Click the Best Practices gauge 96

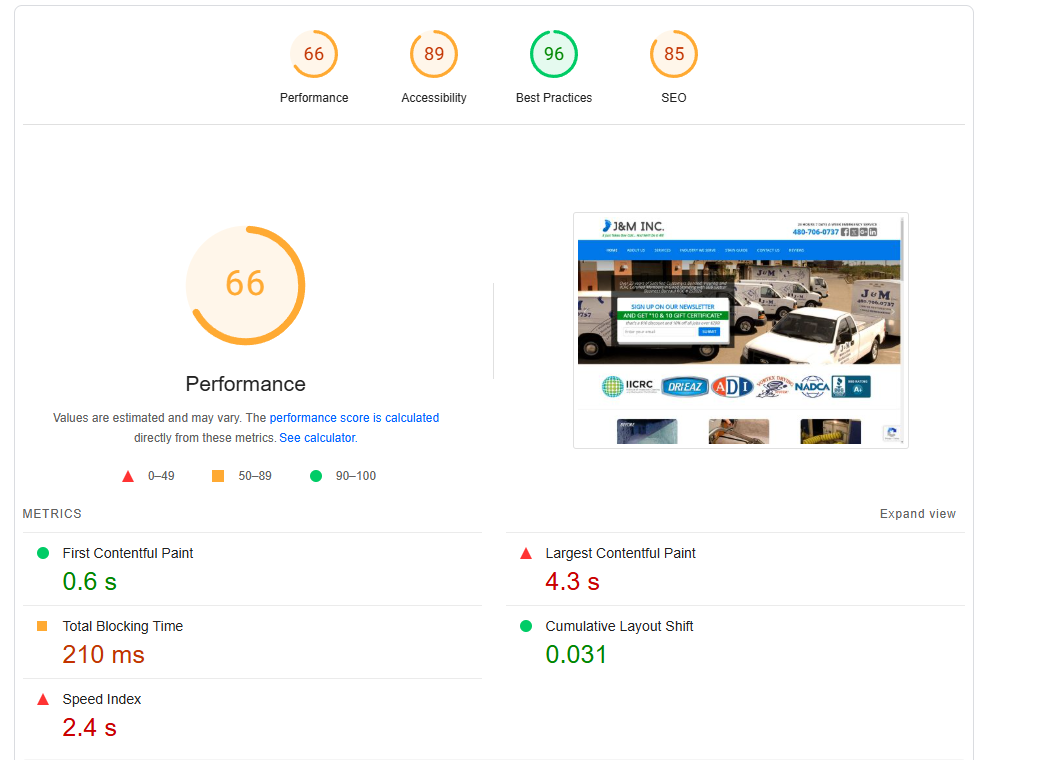tap(553, 54)
